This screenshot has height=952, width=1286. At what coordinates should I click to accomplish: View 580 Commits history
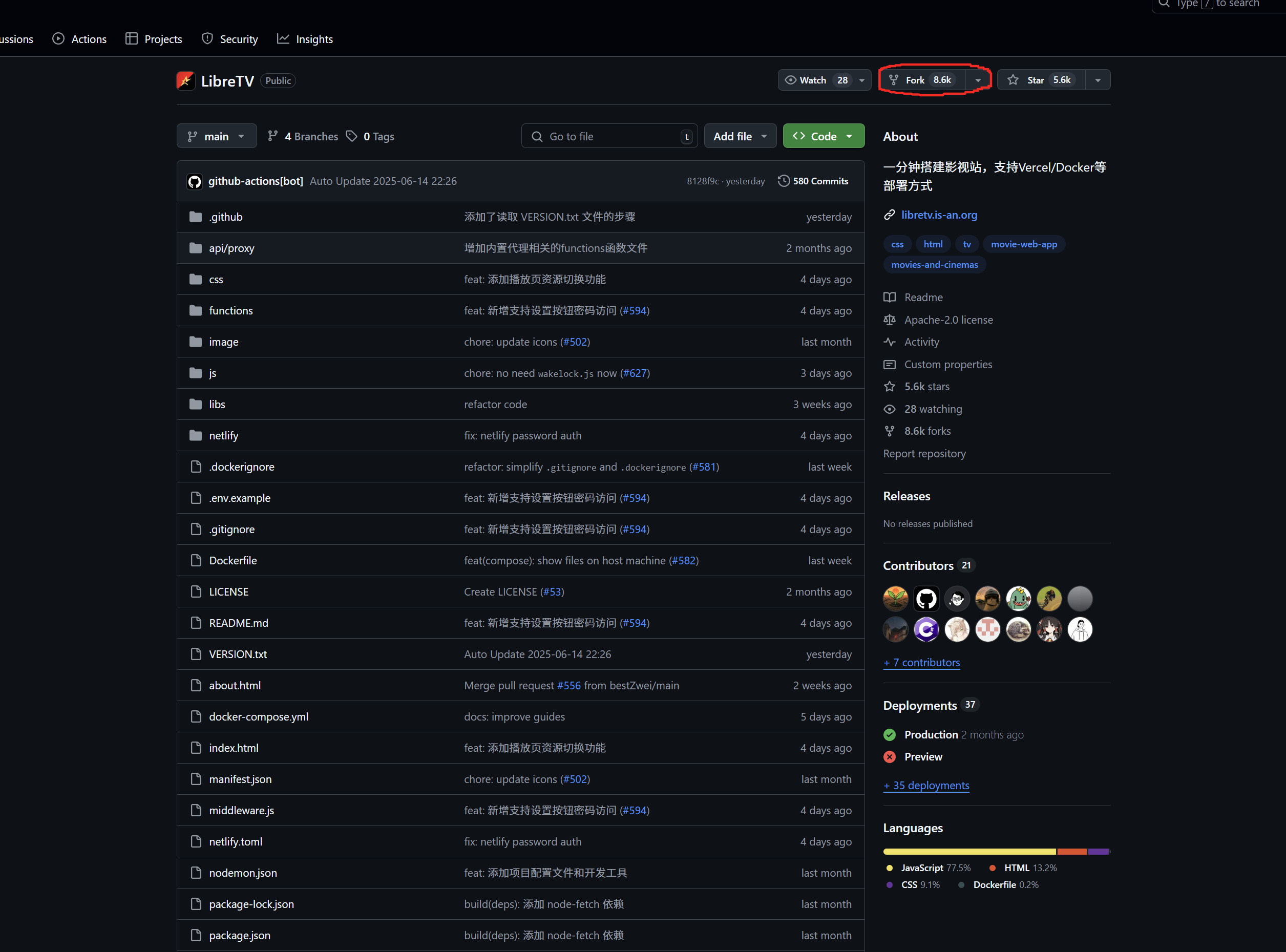point(813,181)
